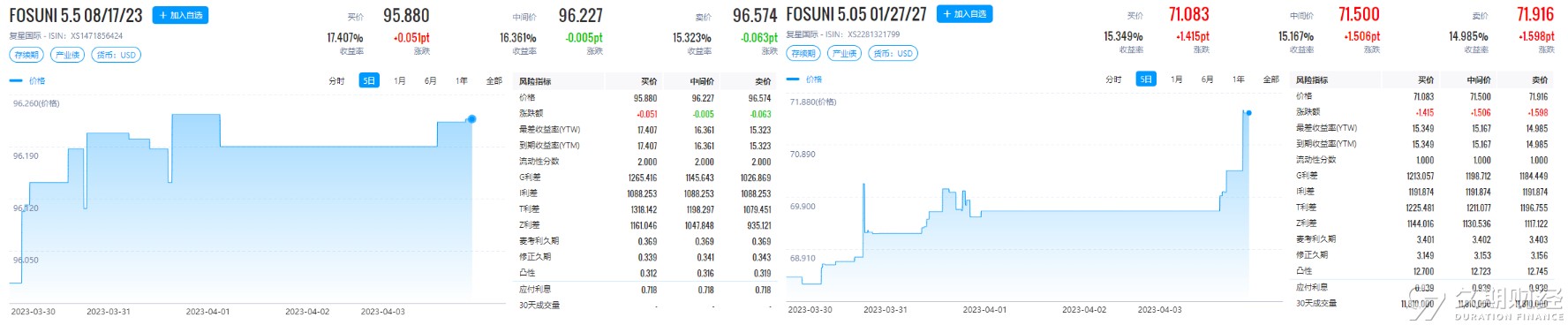Toggle 价格 legend on 08/17/23 bond chart
Screen dimensions: 1568x325
click(x=27, y=80)
